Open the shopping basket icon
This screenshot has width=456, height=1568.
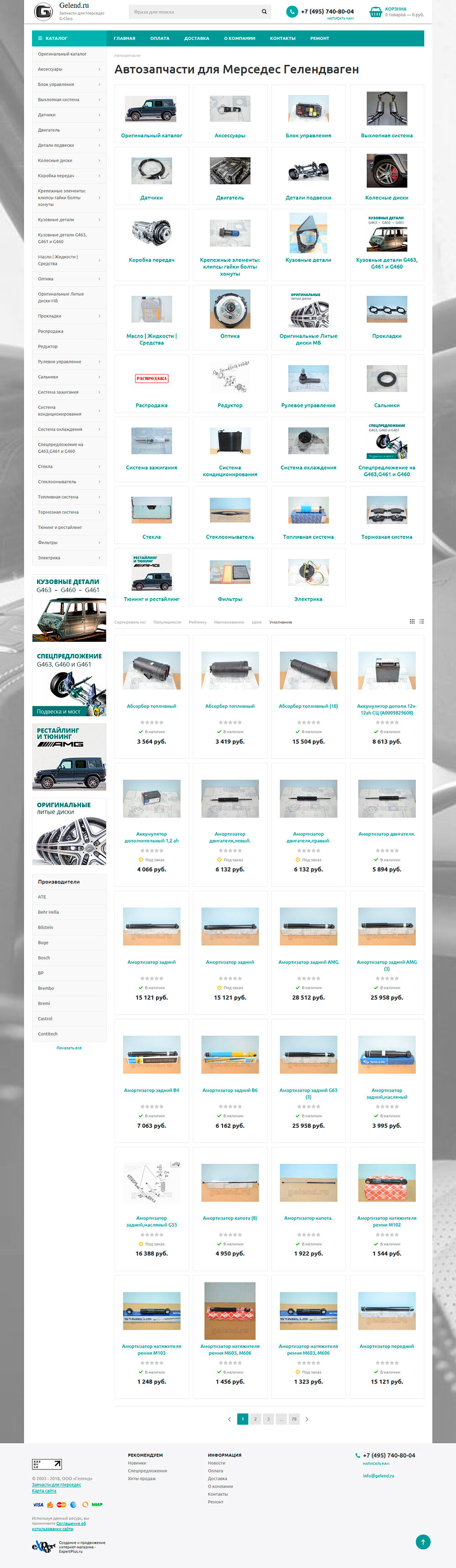tap(376, 11)
